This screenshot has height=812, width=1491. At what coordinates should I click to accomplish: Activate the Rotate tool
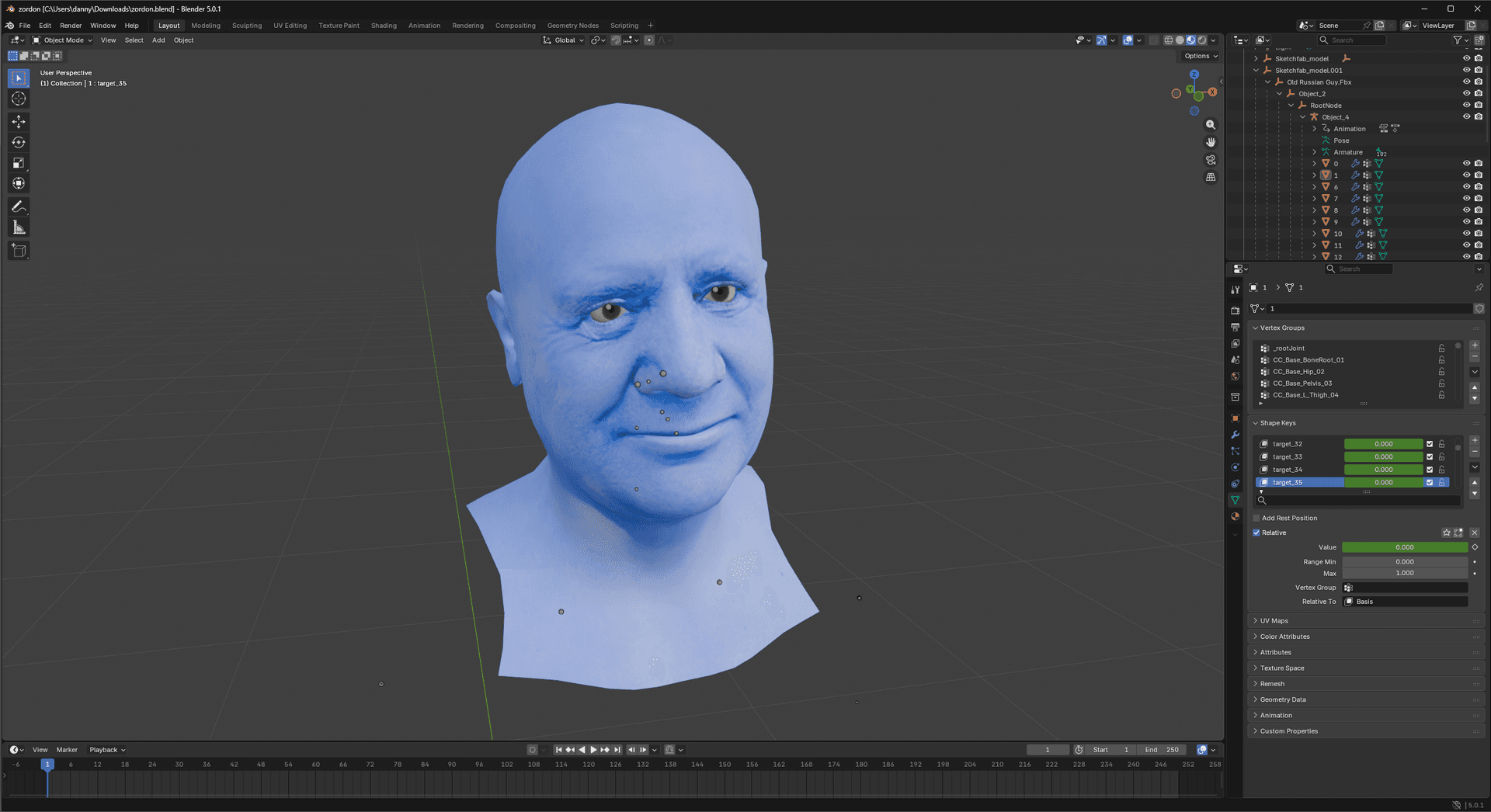tap(19, 142)
